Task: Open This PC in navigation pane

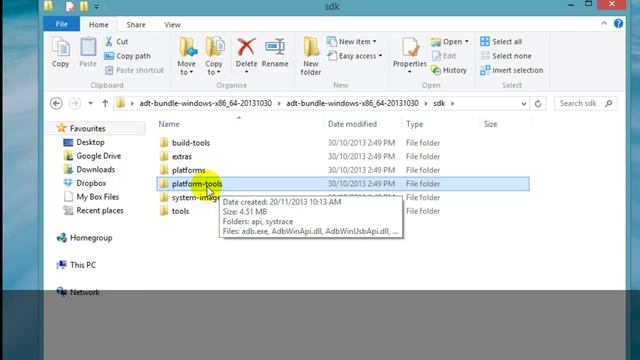Action: (x=83, y=265)
